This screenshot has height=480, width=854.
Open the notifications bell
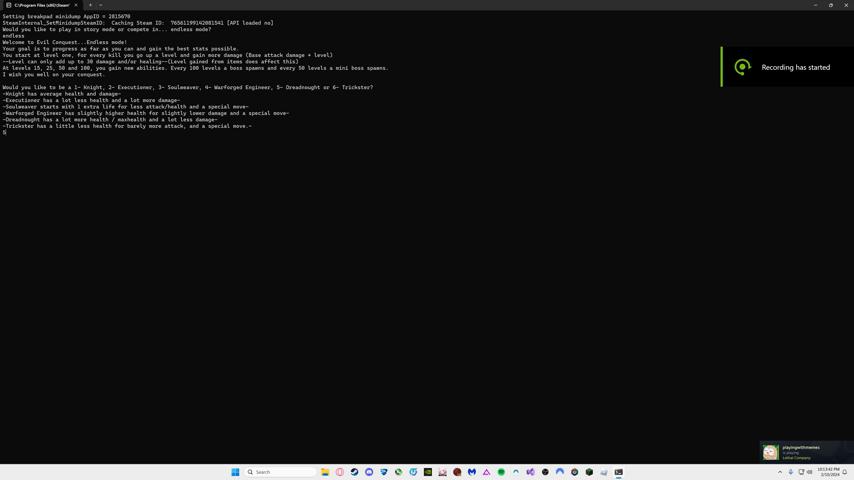point(845,472)
